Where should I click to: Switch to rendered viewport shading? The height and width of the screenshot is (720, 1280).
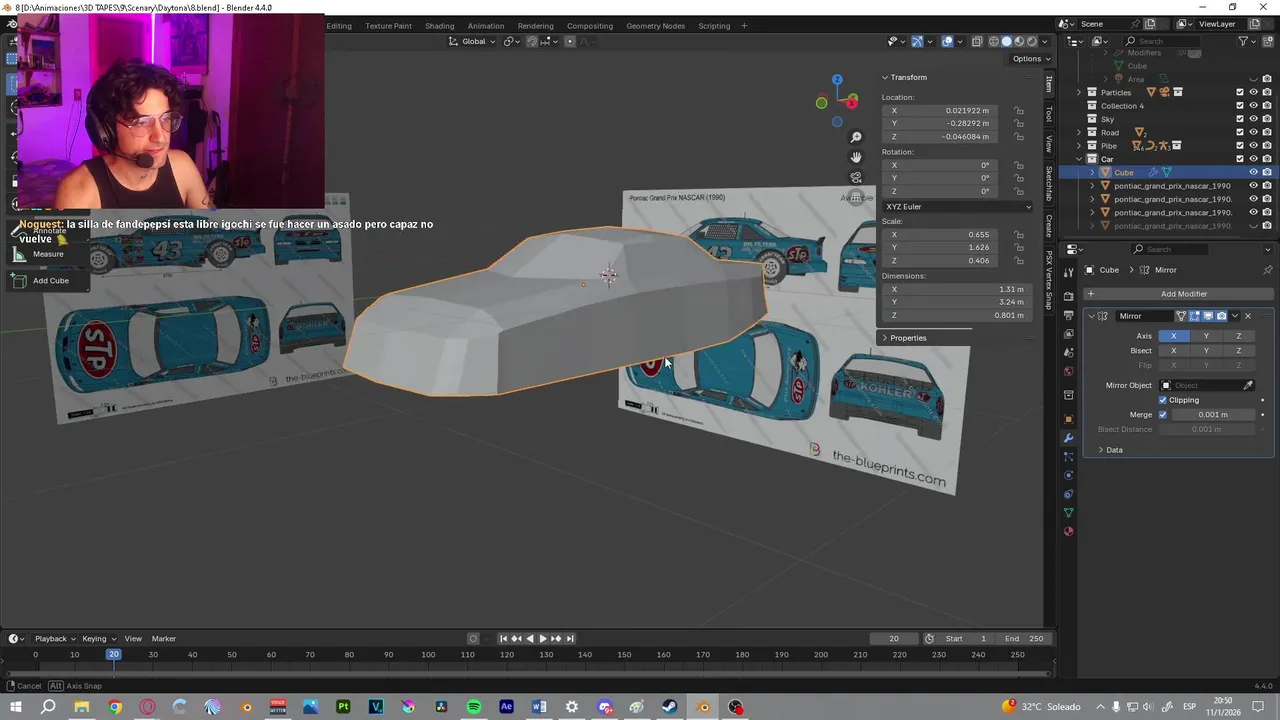(x=1033, y=41)
